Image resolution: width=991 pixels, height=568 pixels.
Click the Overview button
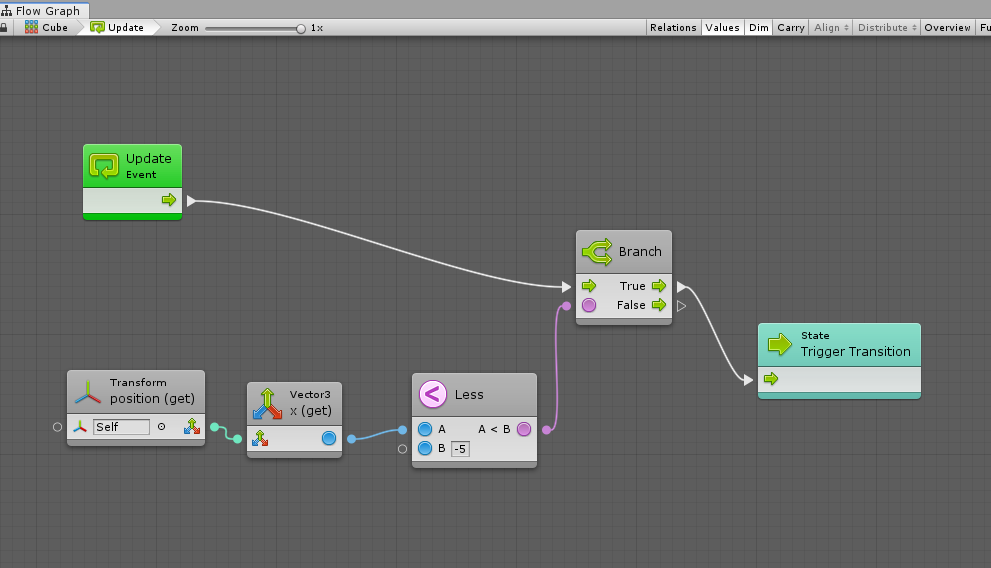tap(947, 28)
